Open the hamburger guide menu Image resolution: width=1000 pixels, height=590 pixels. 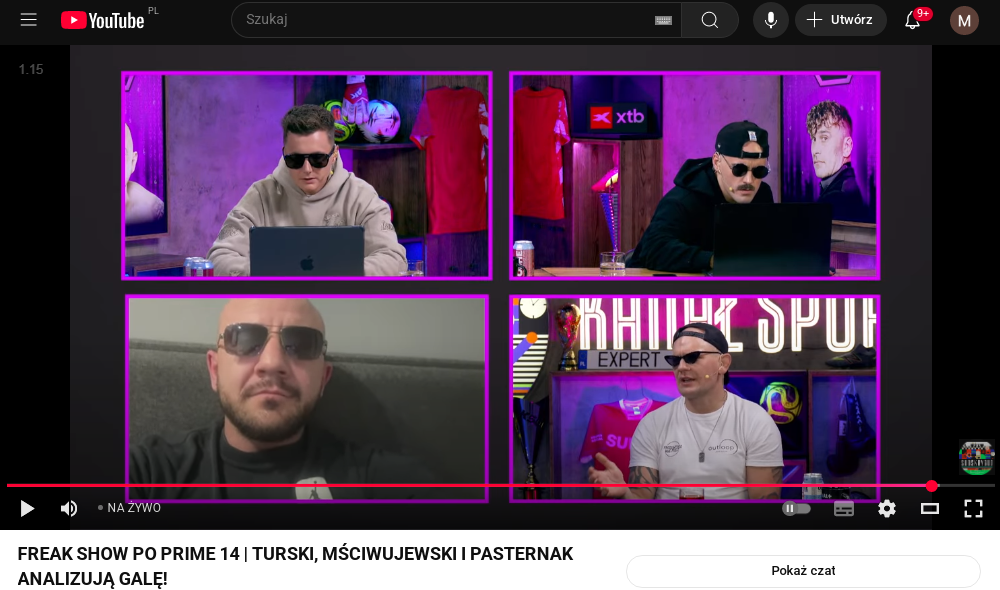28,20
